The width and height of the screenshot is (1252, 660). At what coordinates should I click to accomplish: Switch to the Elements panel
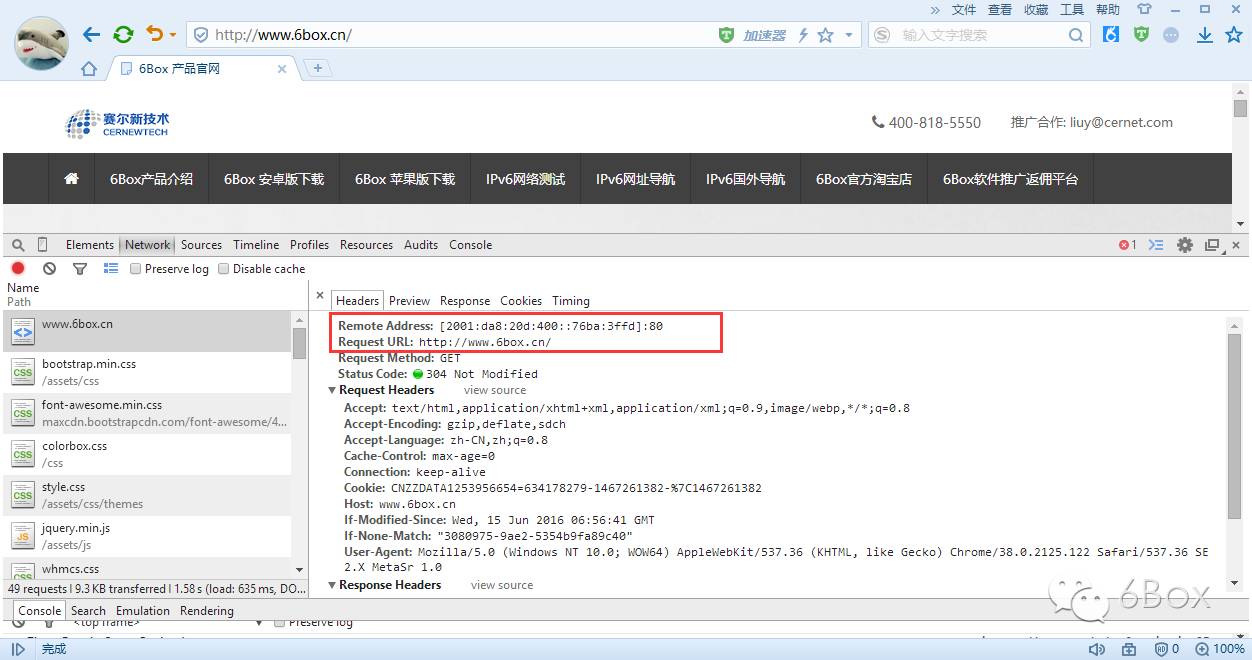coord(90,245)
